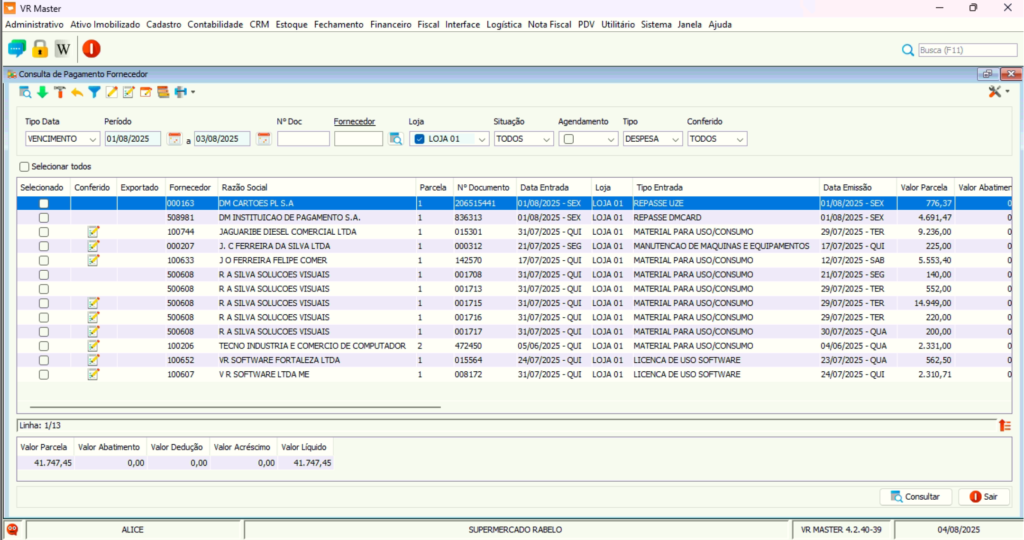1024x540 pixels.
Task: Click the red exit icon in main toolbar
Action: (91, 48)
